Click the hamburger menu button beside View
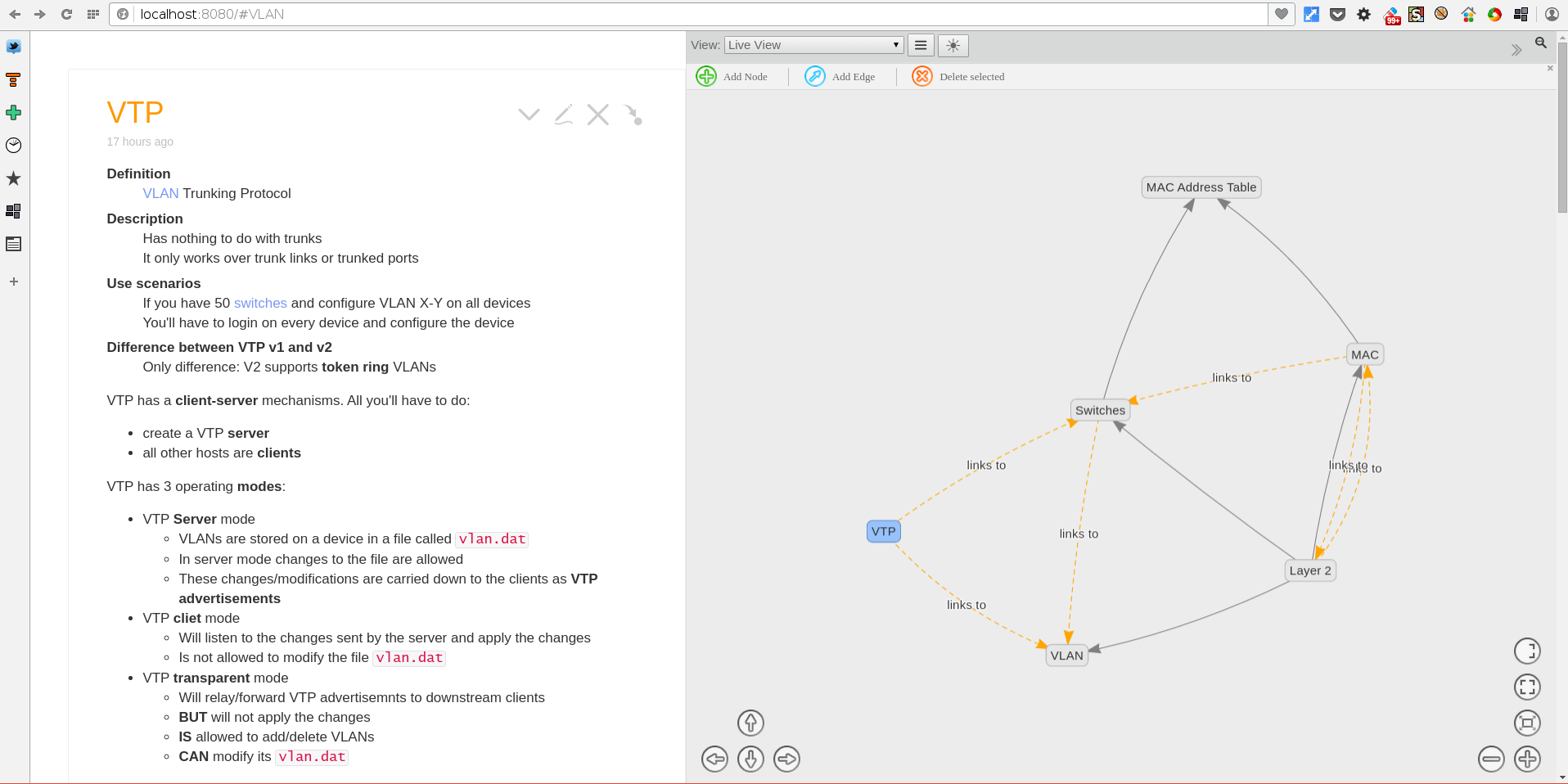 [x=921, y=45]
